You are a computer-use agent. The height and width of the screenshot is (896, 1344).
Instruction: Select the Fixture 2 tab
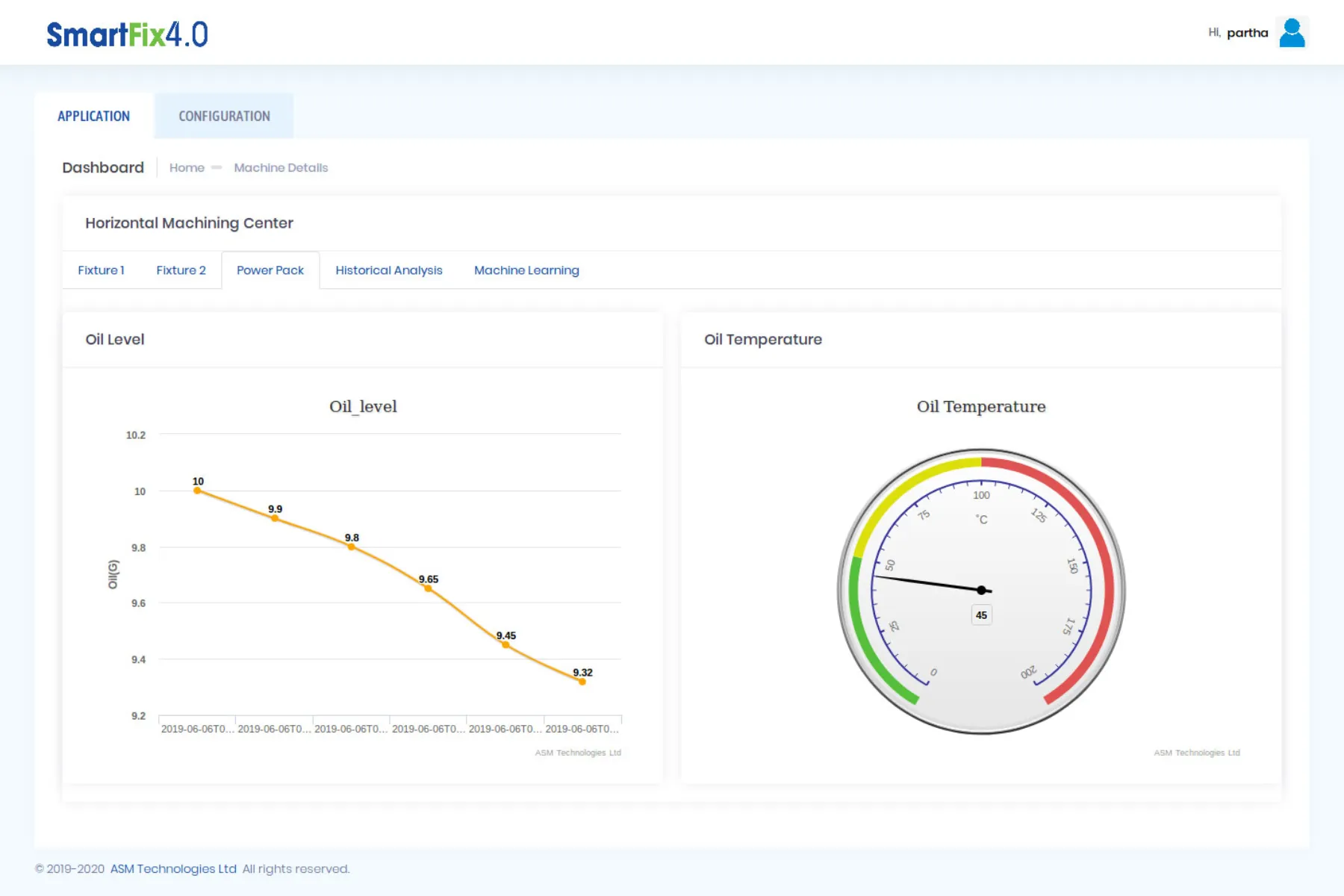coord(181,270)
